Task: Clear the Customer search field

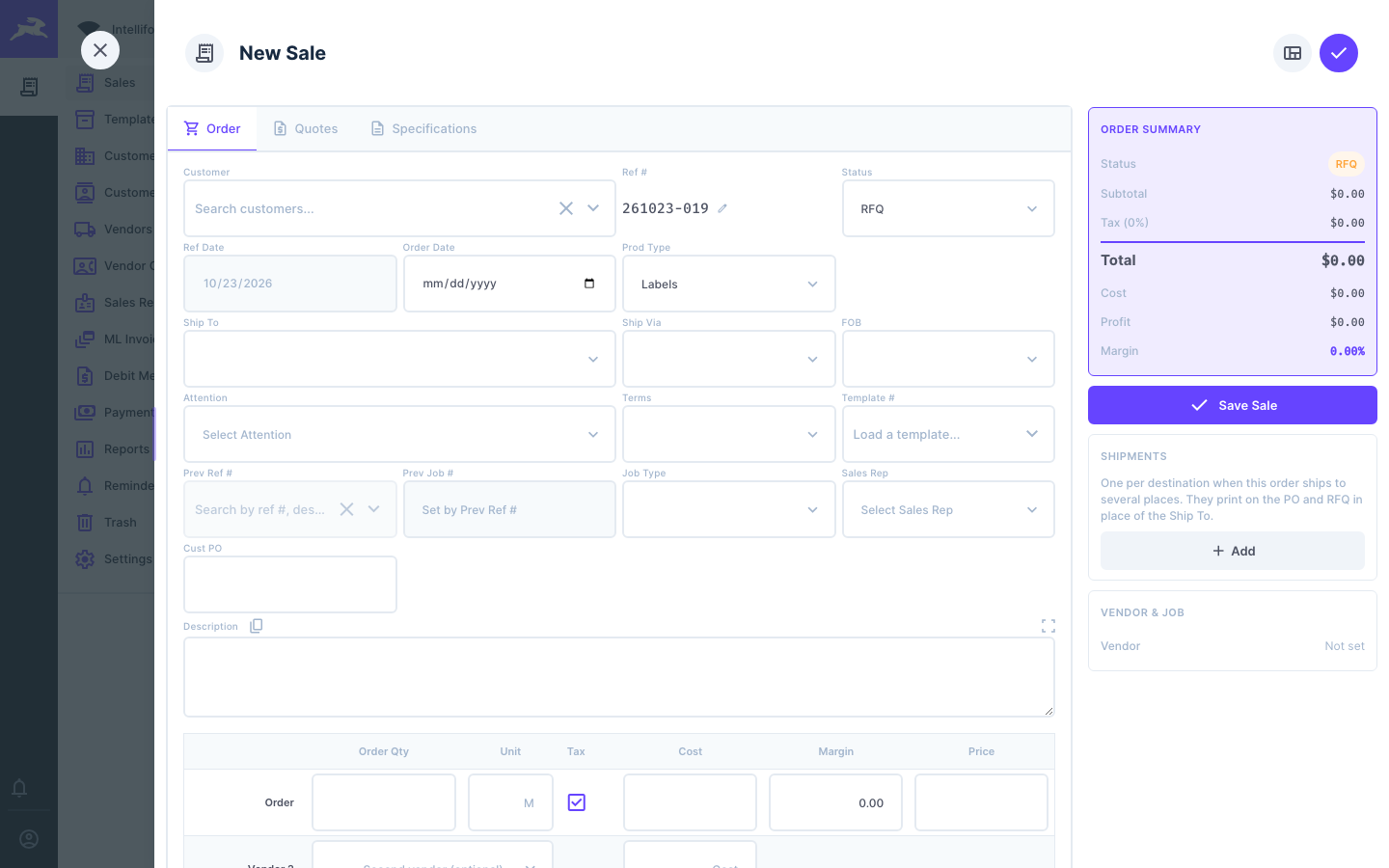Action: 566,208
